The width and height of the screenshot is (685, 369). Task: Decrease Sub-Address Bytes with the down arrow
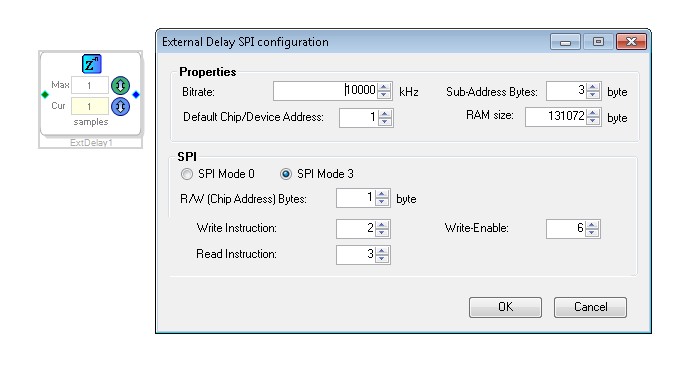(x=593, y=95)
